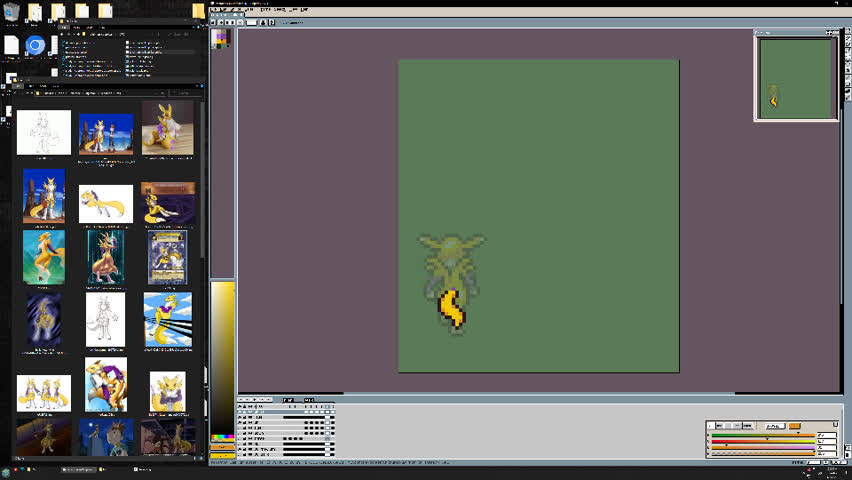
Task: Open the first menu in the editor menu bar
Action: (215, 9)
